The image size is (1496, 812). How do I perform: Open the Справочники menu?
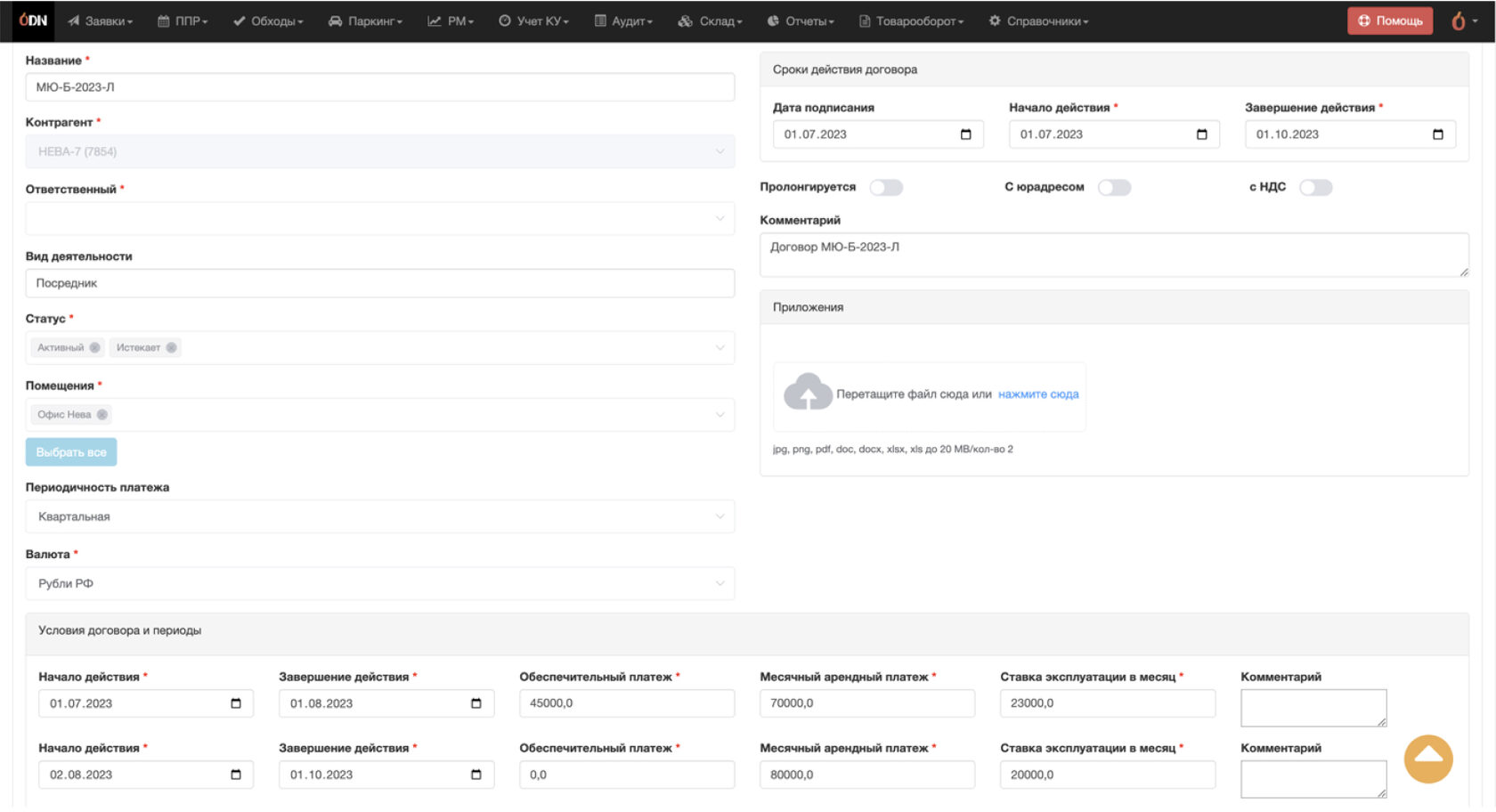click(1039, 20)
